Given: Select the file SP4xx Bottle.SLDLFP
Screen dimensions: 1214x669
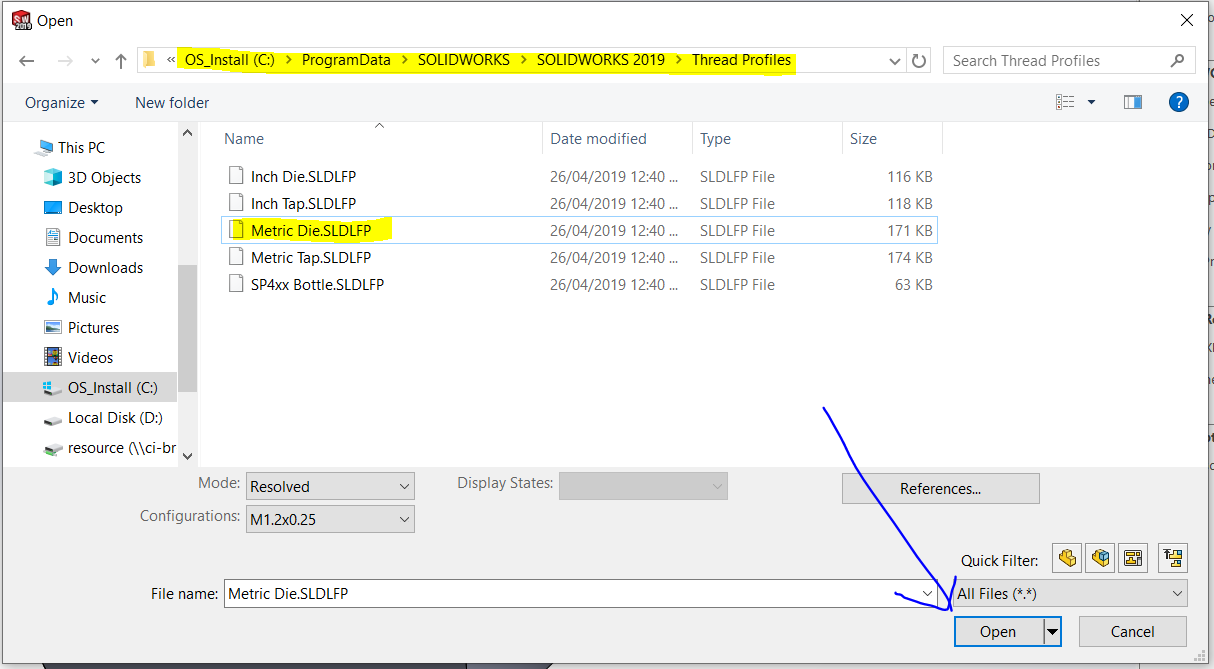Looking at the screenshot, I should 317,285.
